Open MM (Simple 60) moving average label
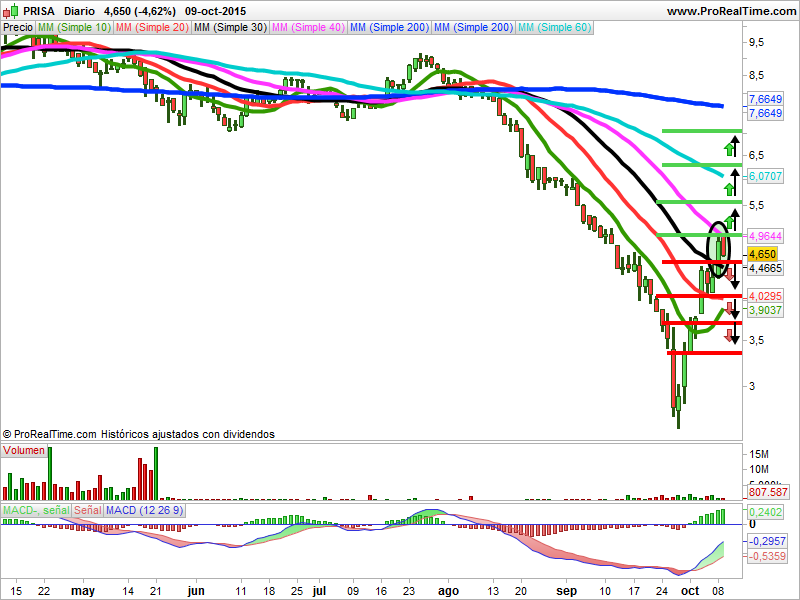Image resolution: width=800 pixels, height=600 pixels. pyautogui.click(x=555, y=28)
